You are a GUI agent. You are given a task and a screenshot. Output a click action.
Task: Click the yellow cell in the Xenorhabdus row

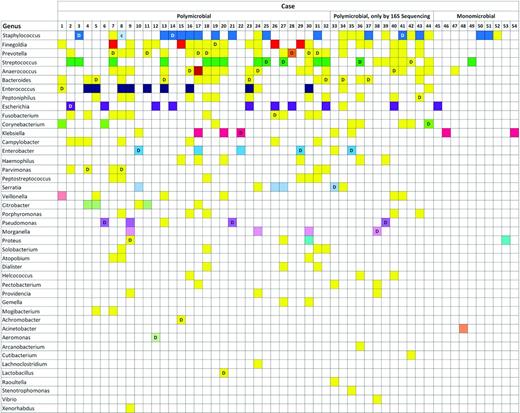click(x=130, y=408)
